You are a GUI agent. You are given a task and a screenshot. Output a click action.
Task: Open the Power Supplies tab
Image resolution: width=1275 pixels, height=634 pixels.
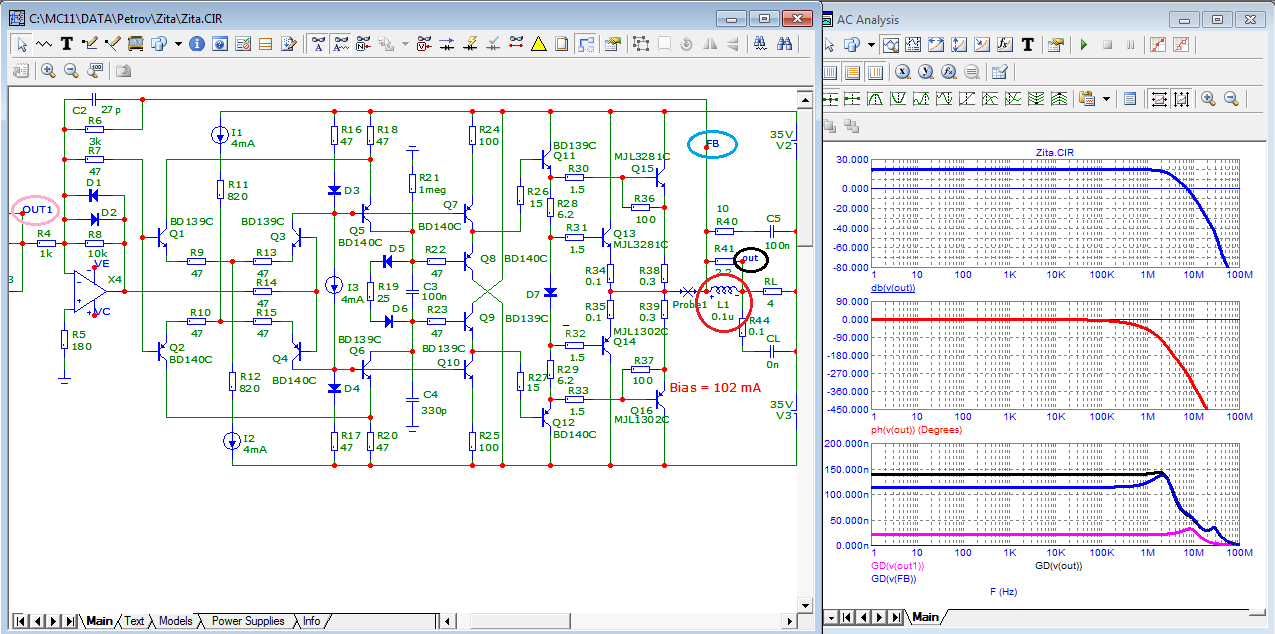pos(248,621)
